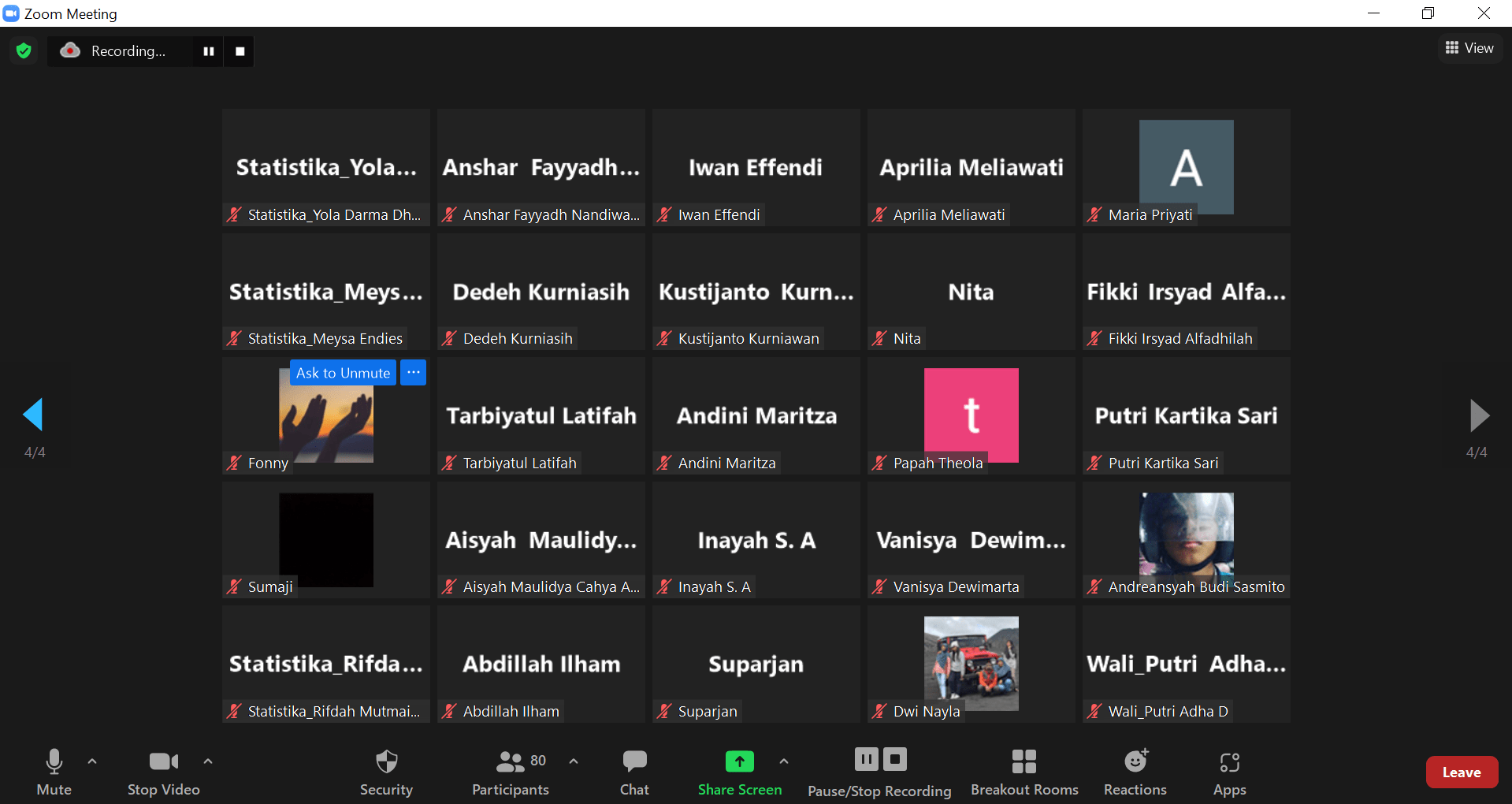Viewport: 1512px width, 804px height.
Task: Expand the arrow next to Participants
Action: [x=574, y=761]
